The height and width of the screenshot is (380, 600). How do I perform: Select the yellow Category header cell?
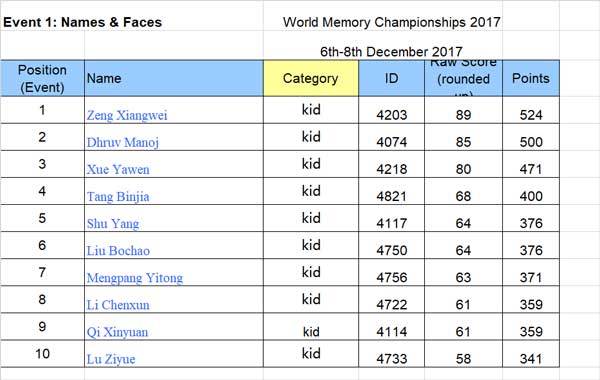(x=311, y=78)
